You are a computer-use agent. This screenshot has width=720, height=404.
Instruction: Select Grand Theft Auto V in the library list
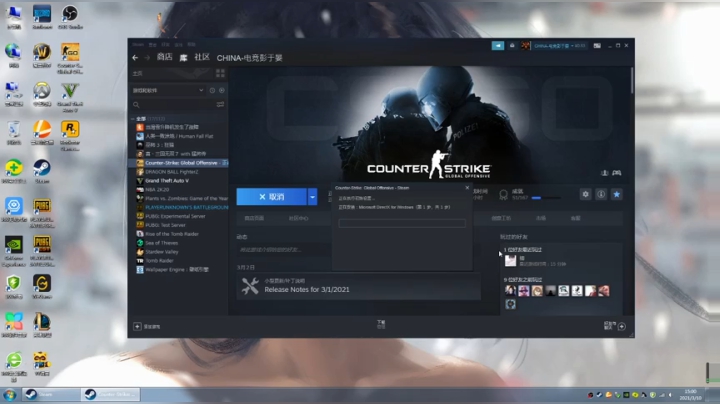(x=167, y=180)
